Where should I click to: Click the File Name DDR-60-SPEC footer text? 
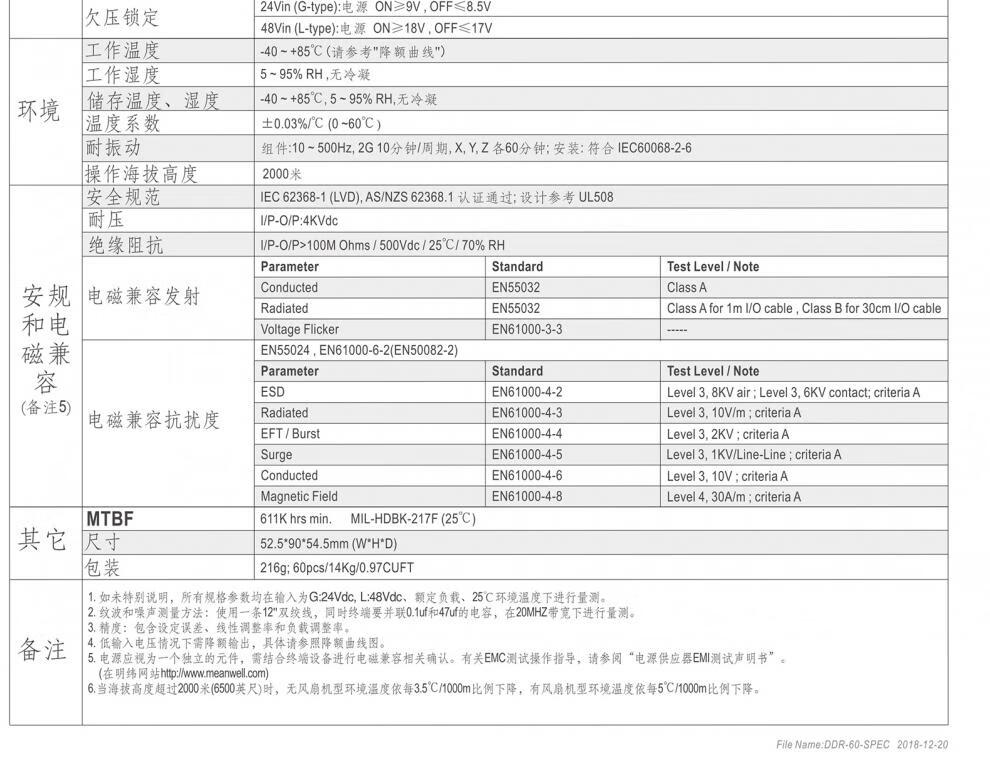coord(862,745)
